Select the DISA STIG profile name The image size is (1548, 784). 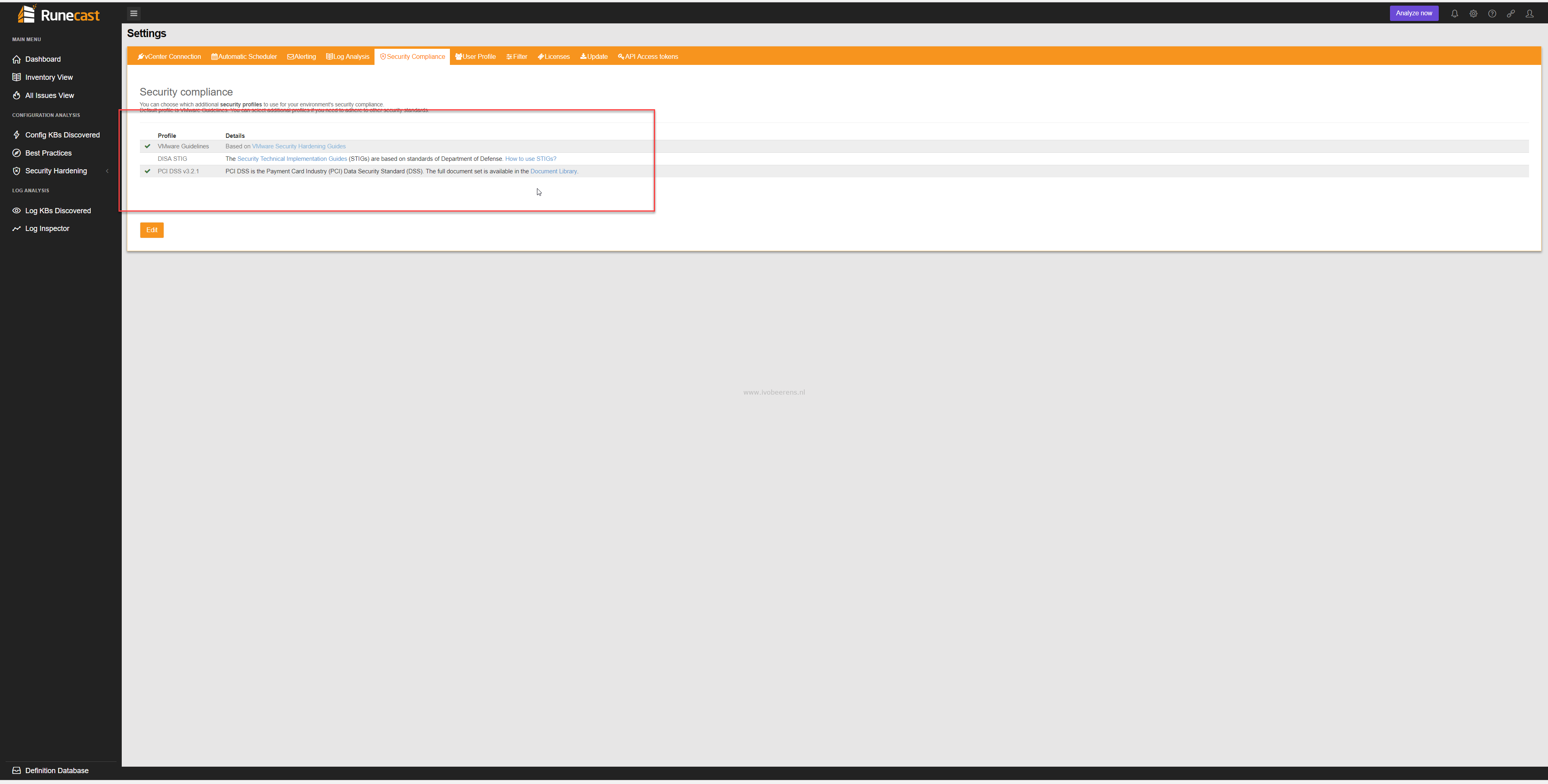tap(173, 158)
